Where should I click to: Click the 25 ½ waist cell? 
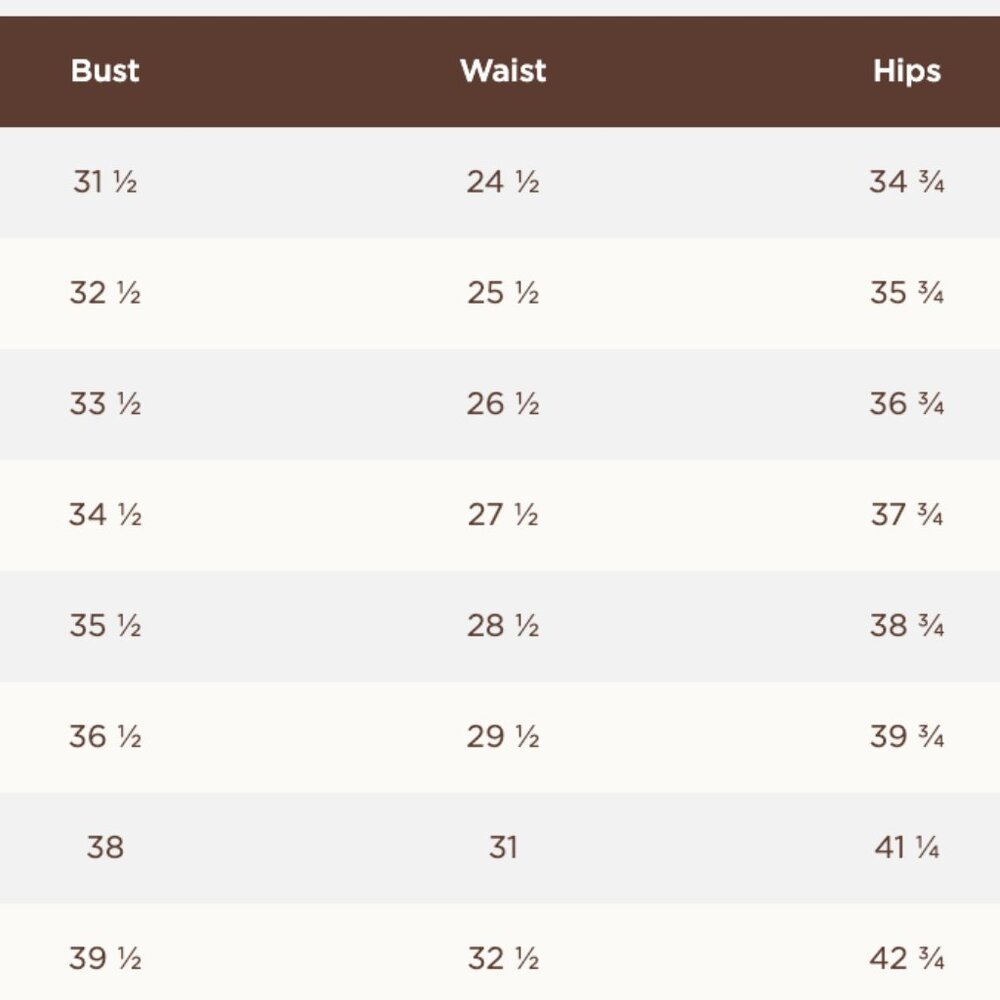[x=503, y=293]
